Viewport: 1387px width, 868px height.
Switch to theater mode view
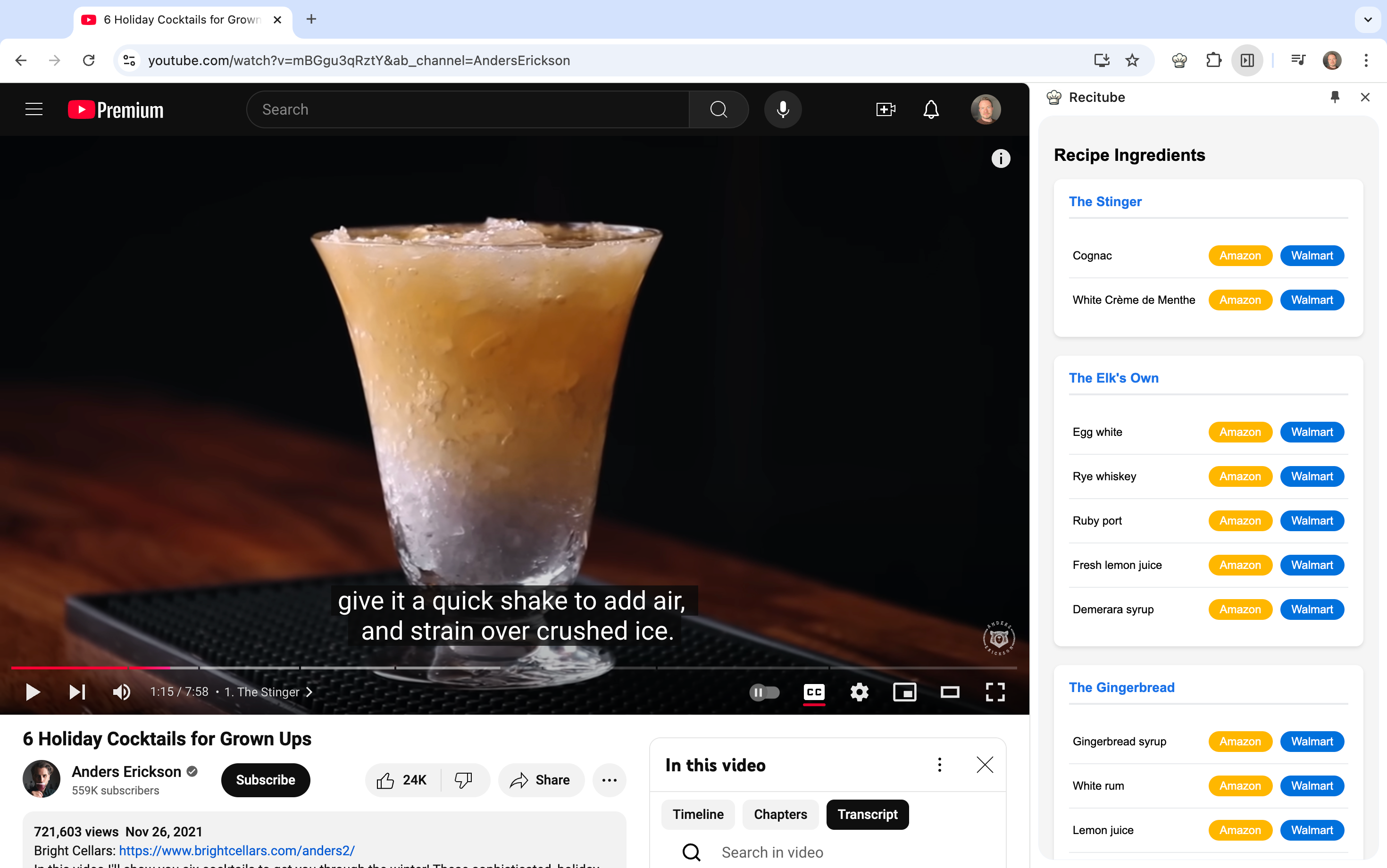(x=950, y=692)
